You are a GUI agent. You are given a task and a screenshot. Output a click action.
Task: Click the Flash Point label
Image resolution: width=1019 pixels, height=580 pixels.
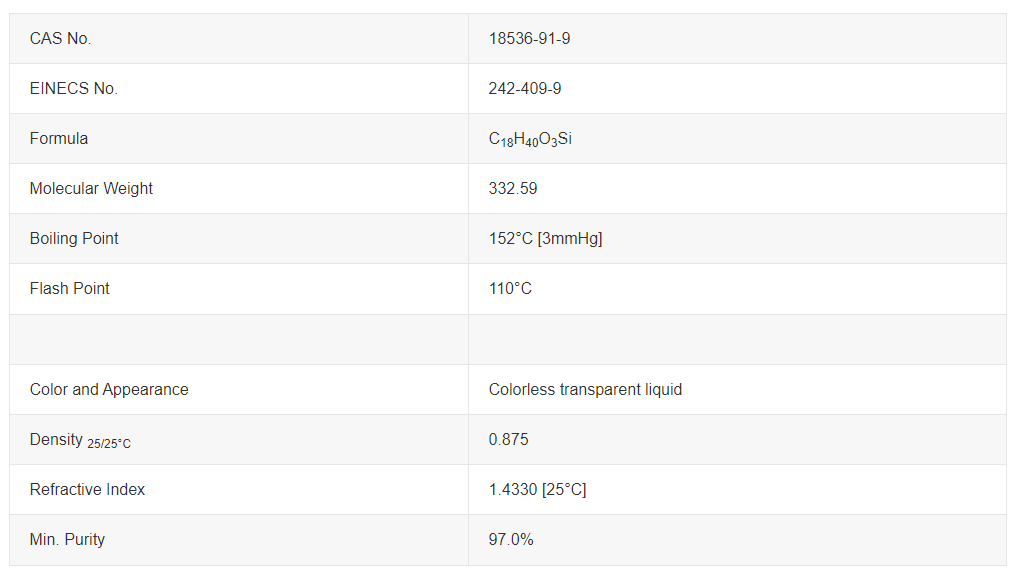click(x=70, y=289)
